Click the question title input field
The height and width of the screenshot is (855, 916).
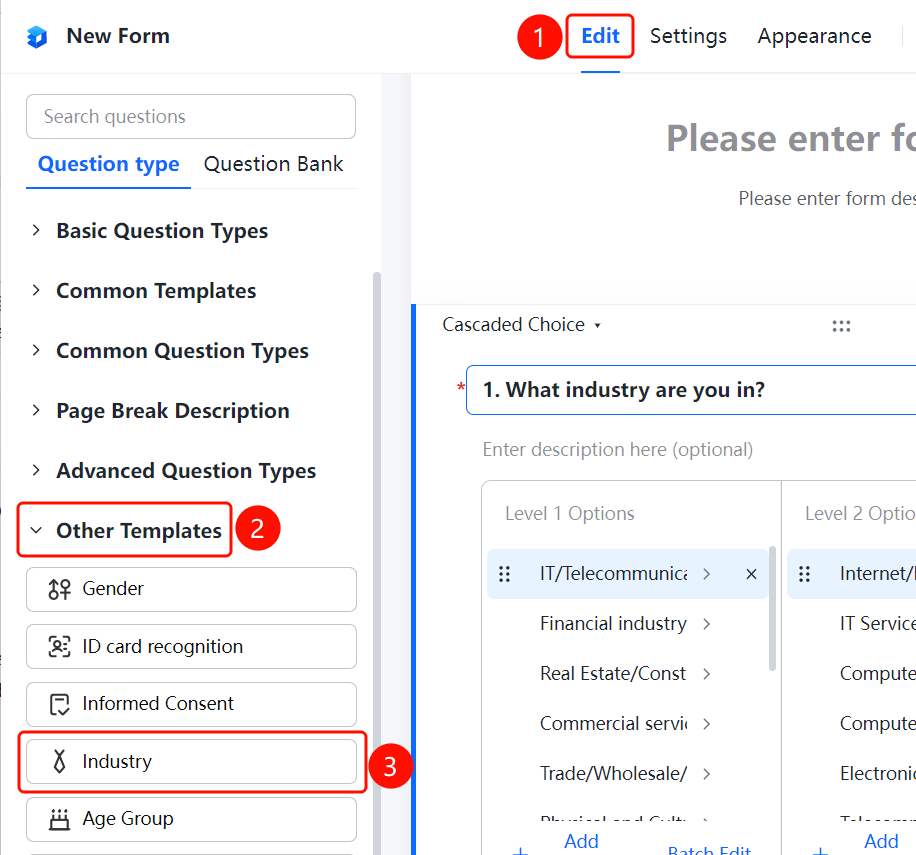pos(691,390)
